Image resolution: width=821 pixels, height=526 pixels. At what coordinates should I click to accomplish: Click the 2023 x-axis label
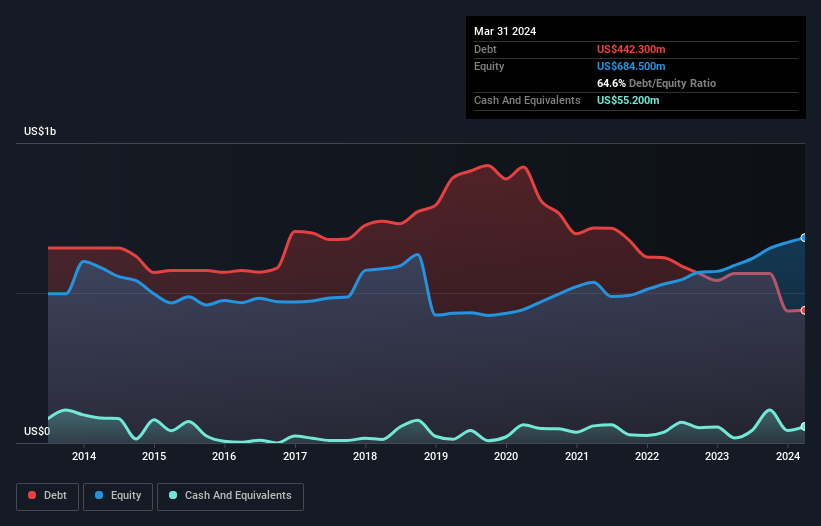click(x=717, y=456)
